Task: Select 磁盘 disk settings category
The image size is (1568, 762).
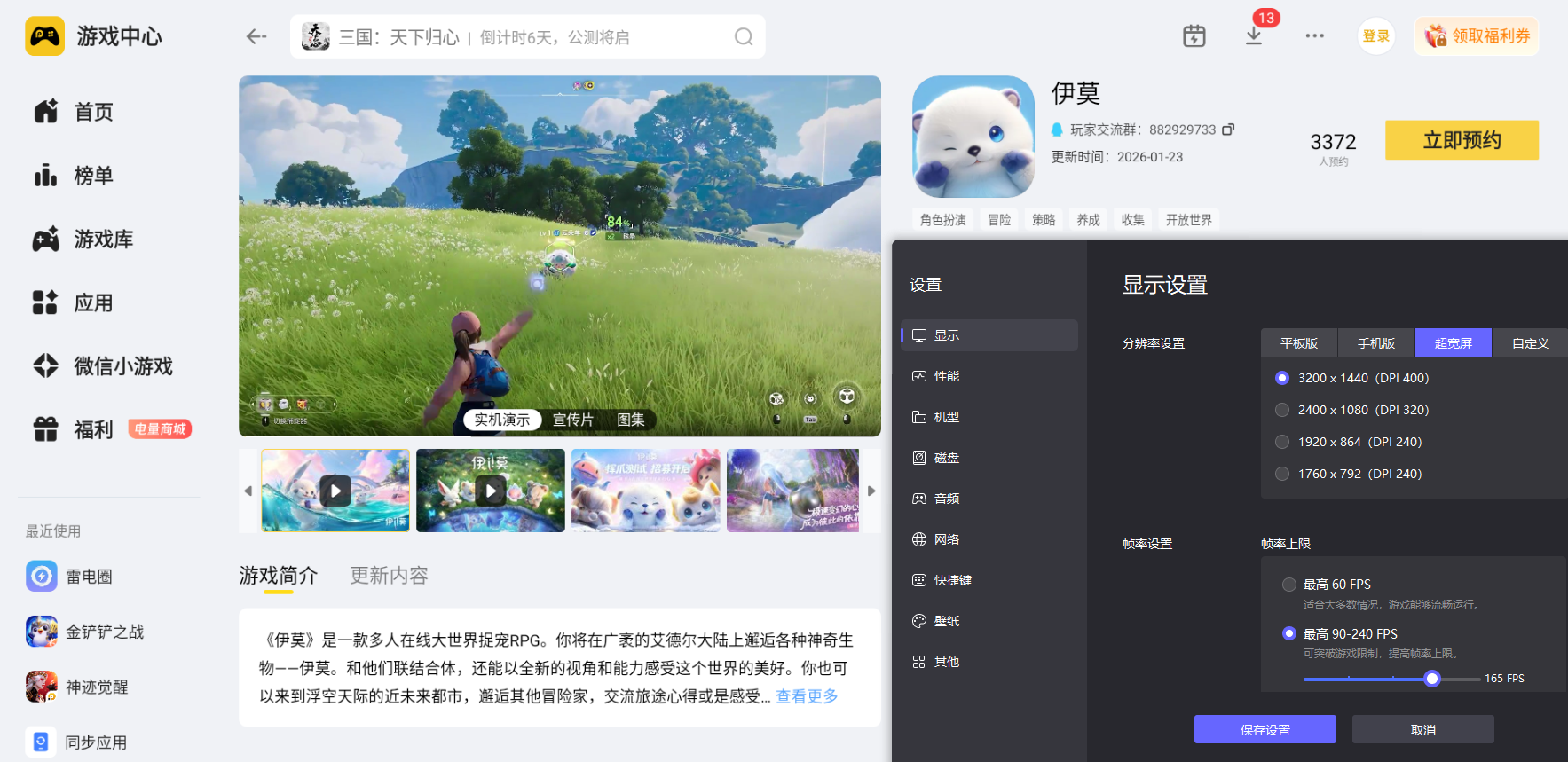Action: coord(989,458)
